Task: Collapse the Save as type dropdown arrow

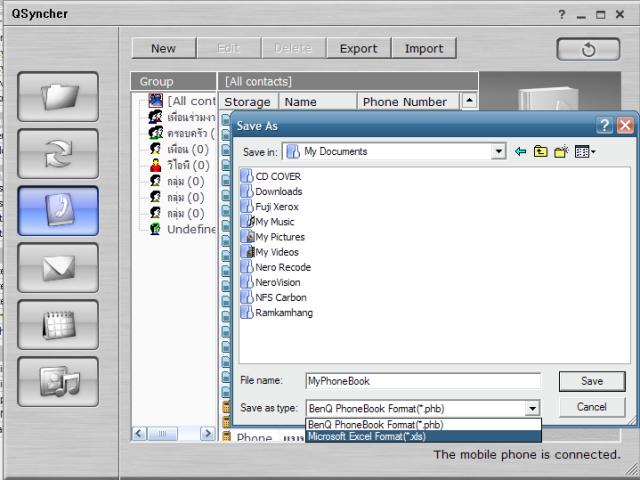Action: coord(533,408)
